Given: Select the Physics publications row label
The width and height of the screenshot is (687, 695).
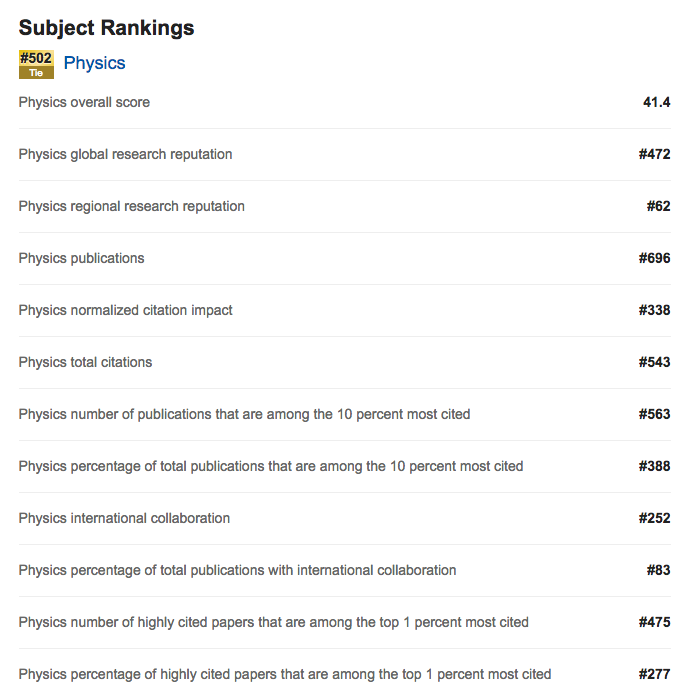Looking at the screenshot, I should pos(81,258).
